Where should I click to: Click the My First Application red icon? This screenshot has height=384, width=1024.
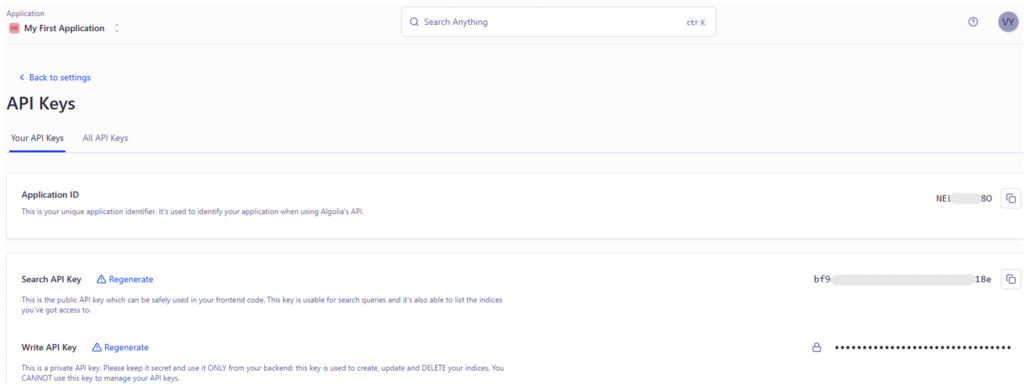(x=14, y=28)
